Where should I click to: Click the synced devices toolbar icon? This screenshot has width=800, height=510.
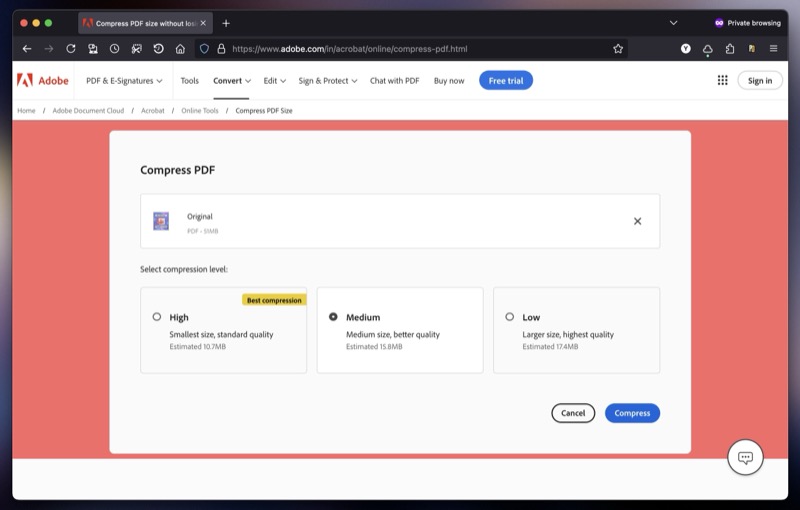coord(93,49)
